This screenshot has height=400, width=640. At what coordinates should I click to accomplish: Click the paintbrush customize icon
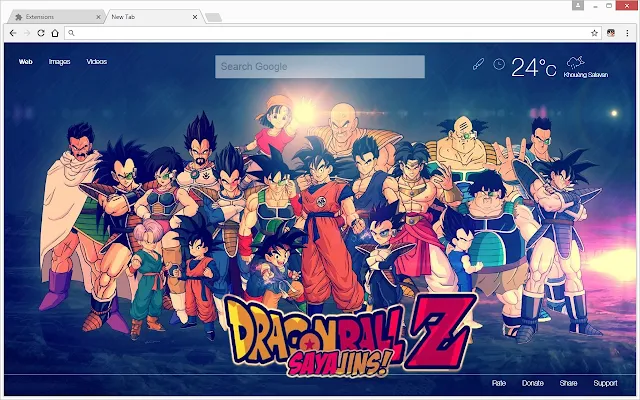478,64
